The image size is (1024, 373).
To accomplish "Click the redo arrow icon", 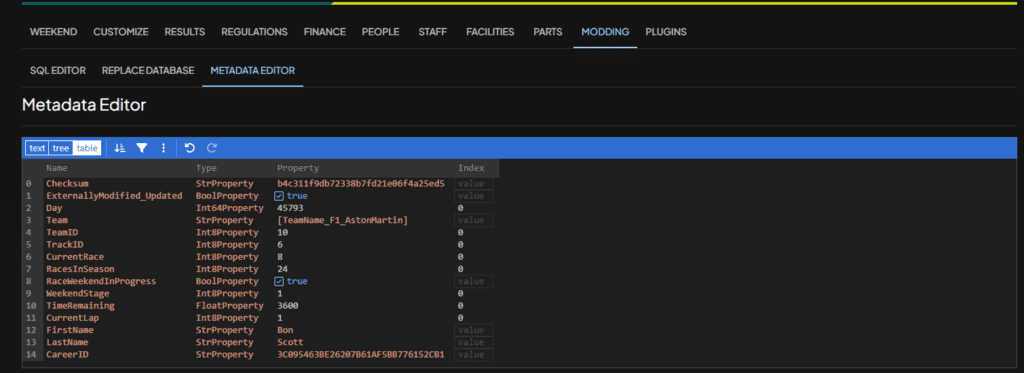I will [212, 148].
